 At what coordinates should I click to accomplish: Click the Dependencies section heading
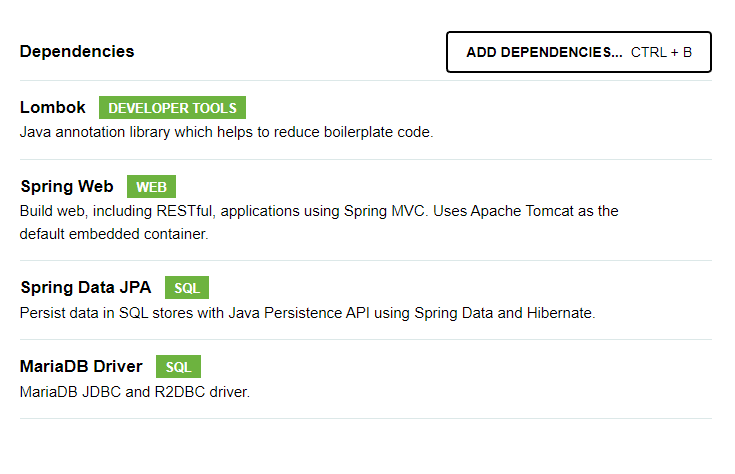click(x=77, y=52)
